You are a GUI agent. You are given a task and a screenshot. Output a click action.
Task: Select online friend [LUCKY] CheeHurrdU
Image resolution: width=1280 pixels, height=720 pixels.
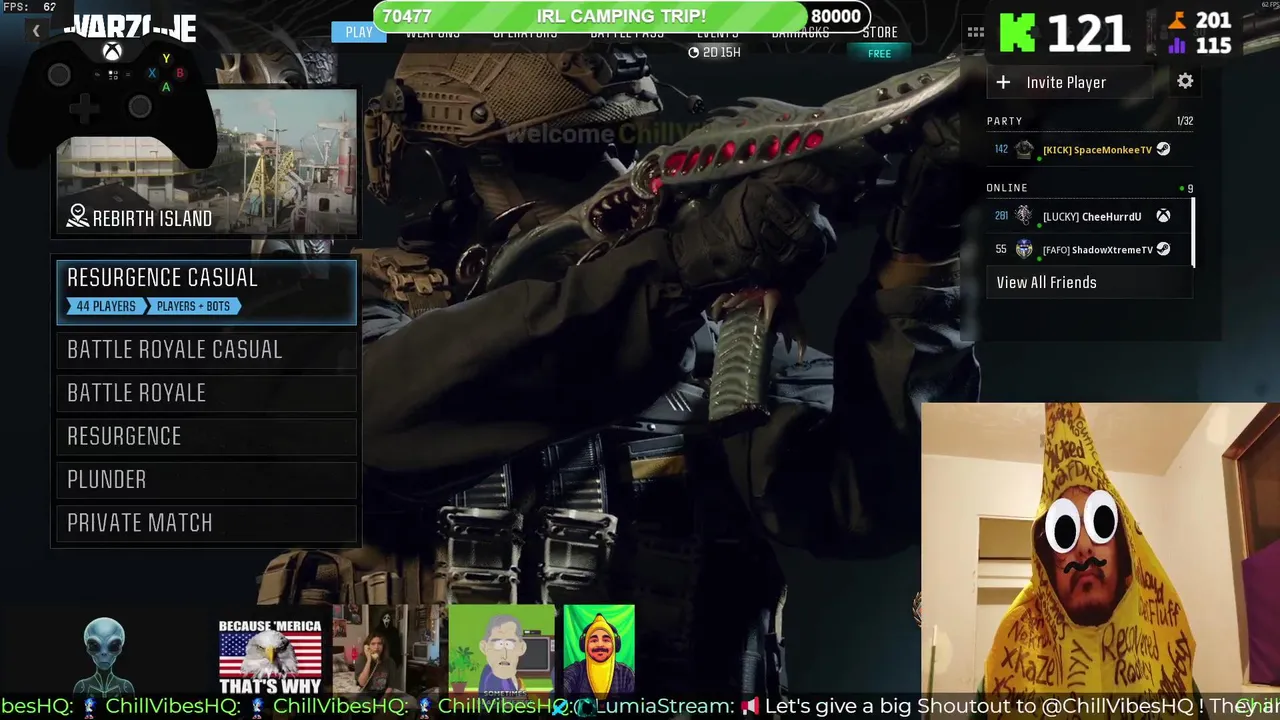1089,216
